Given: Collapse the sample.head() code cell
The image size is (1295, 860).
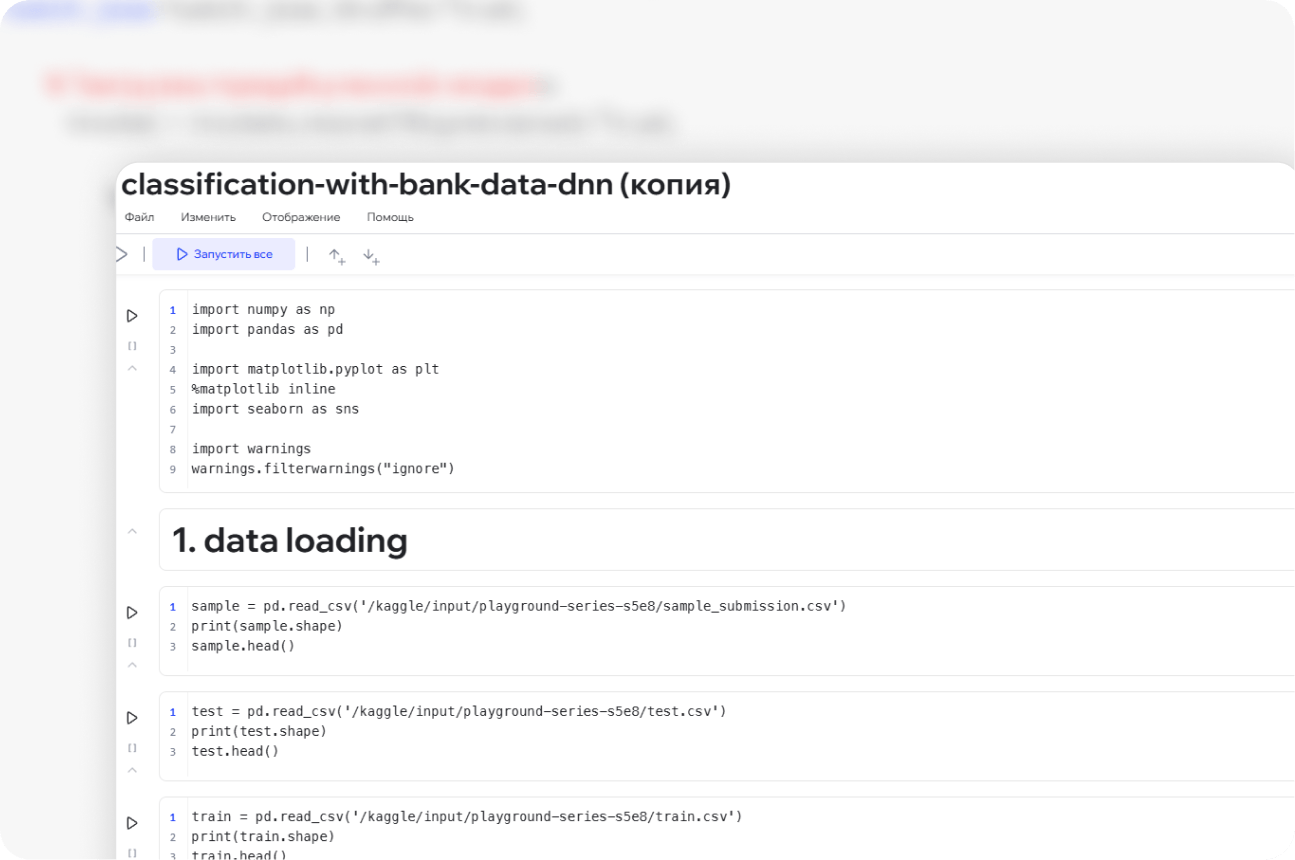Looking at the screenshot, I should coord(132,664).
